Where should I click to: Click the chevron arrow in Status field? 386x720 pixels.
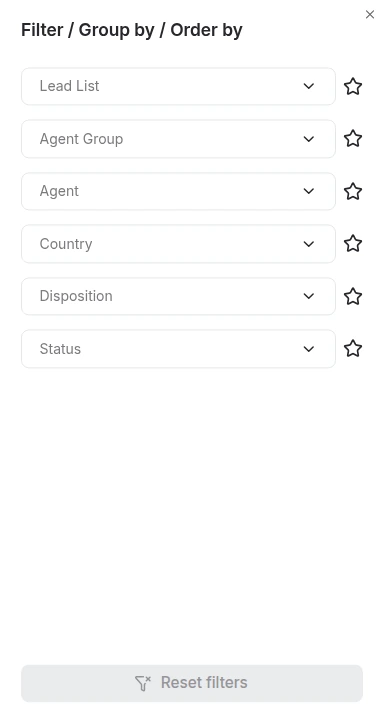309,349
